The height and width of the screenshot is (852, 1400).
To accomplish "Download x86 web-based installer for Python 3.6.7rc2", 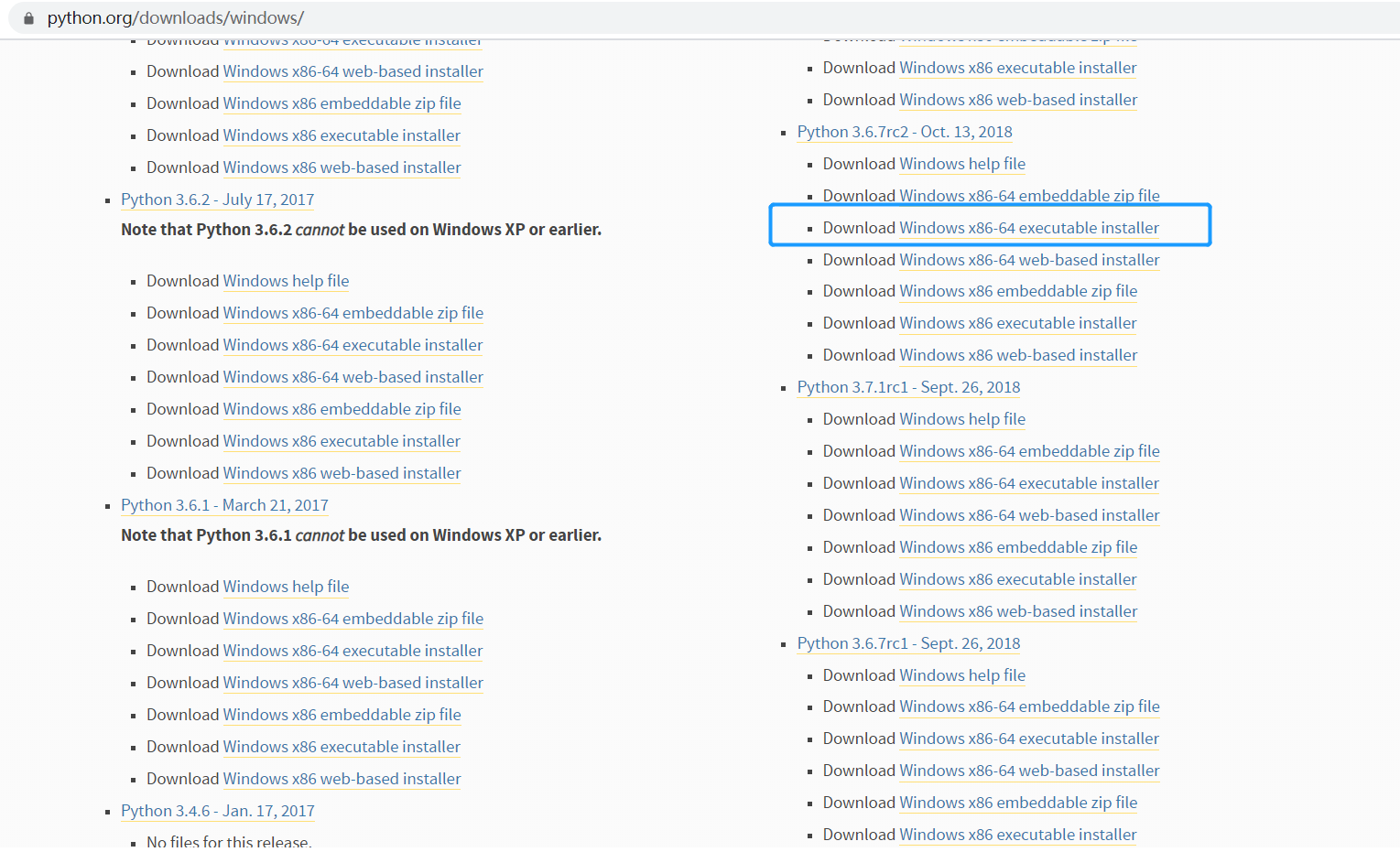I will pyautogui.click(x=1019, y=355).
